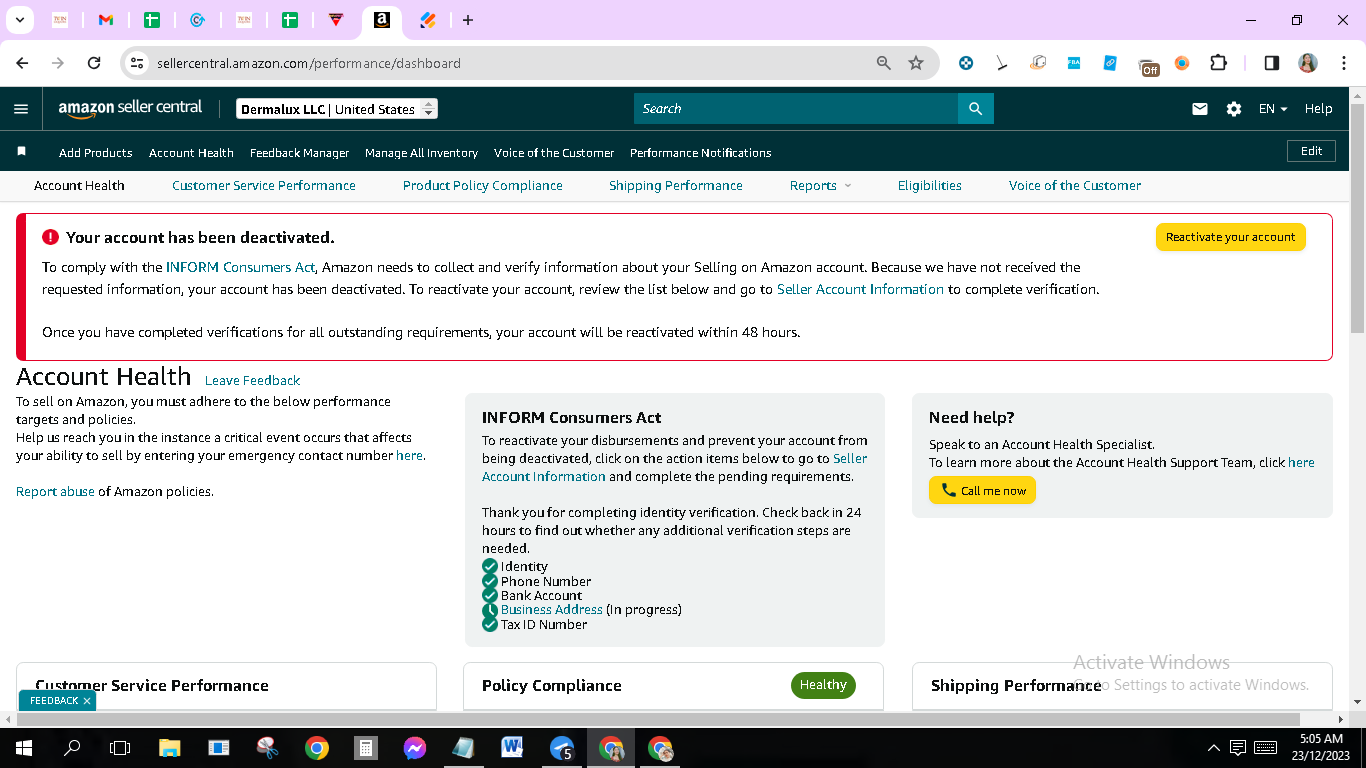Click the Seller Central search field
The width and height of the screenshot is (1366, 768).
pyautogui.click(x=796, y=109)
